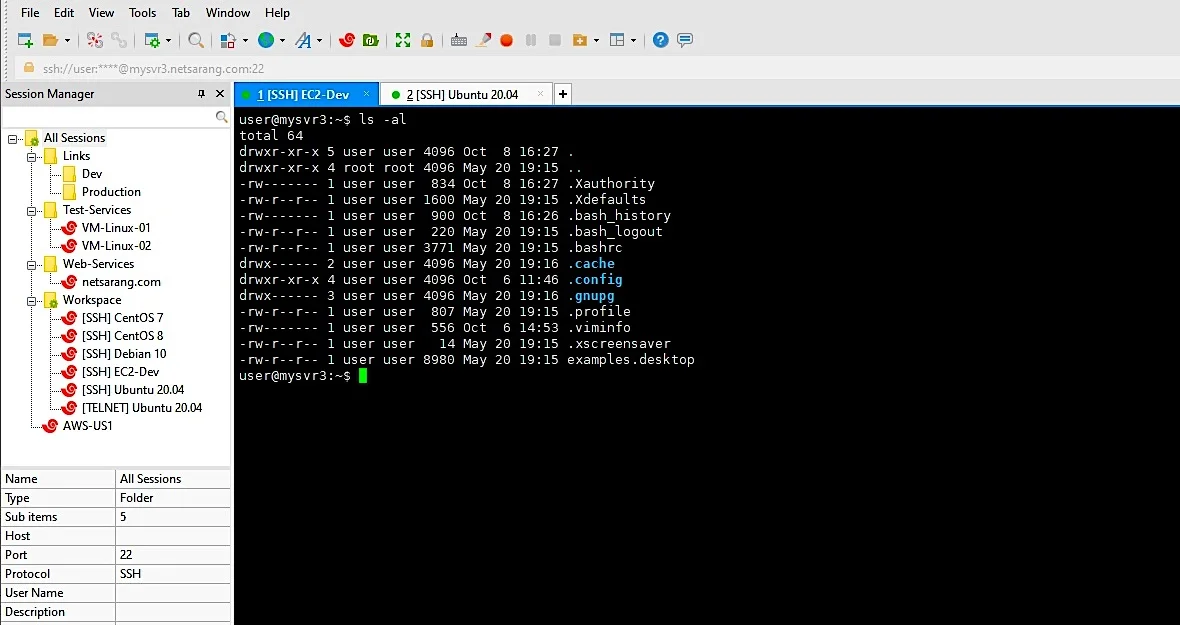Open the Tools menu

coord(142,13)
